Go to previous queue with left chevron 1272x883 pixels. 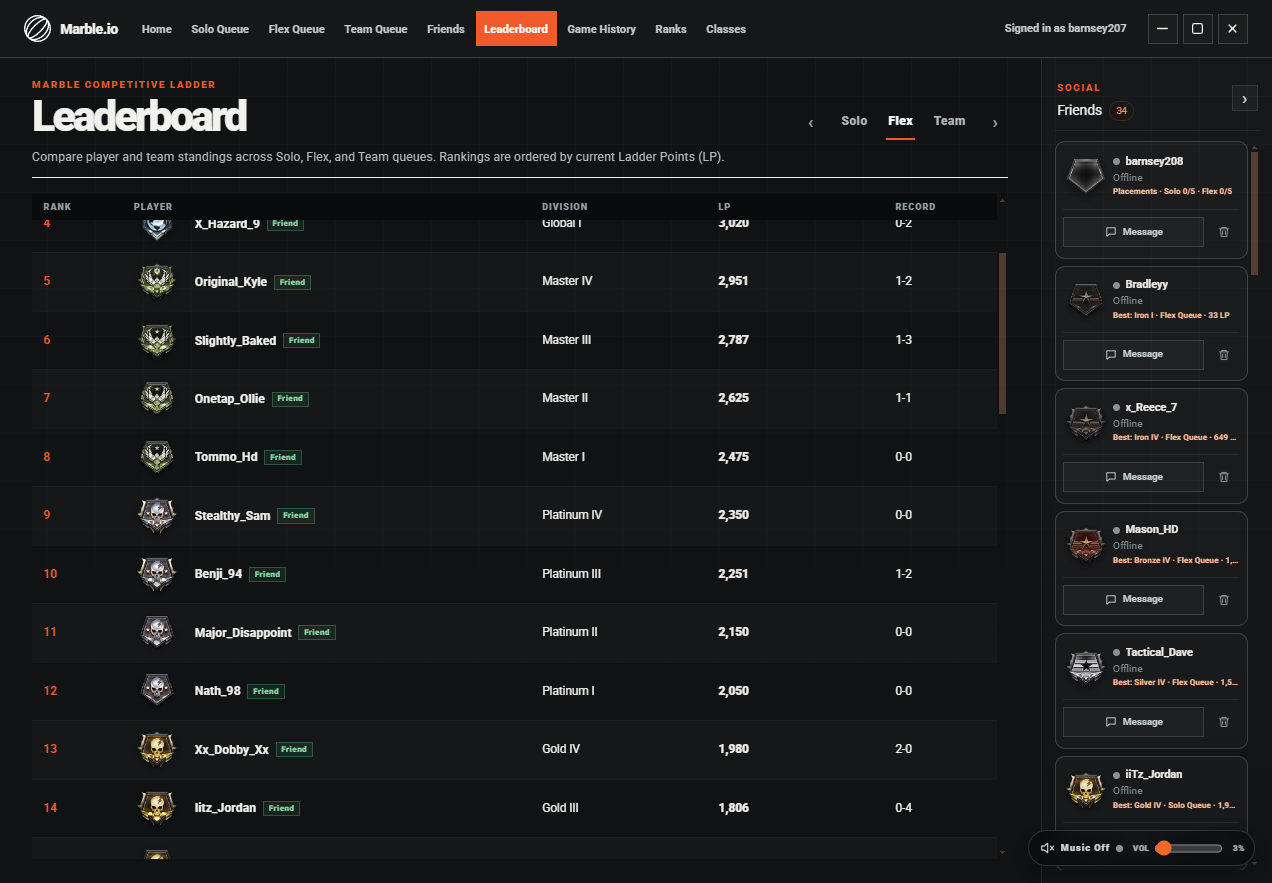[811, 123]
